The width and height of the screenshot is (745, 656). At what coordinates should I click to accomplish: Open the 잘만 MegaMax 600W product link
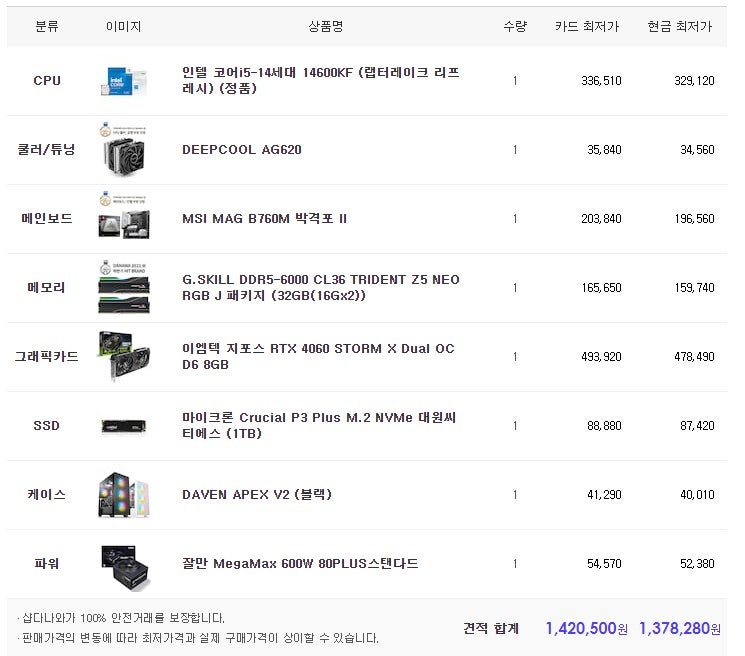[x=300, y=563]
